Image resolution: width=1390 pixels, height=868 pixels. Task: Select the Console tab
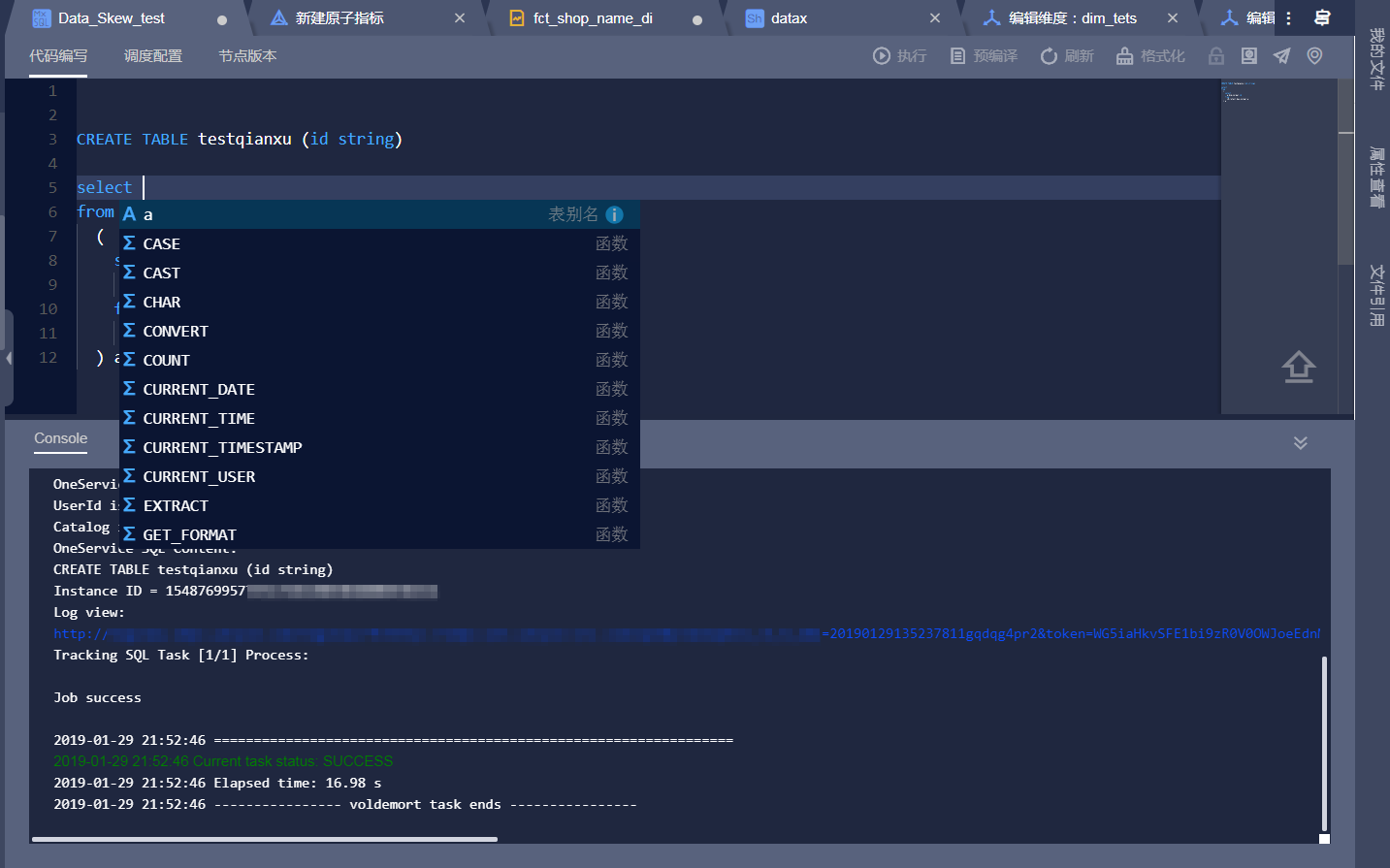click(60, 438)
